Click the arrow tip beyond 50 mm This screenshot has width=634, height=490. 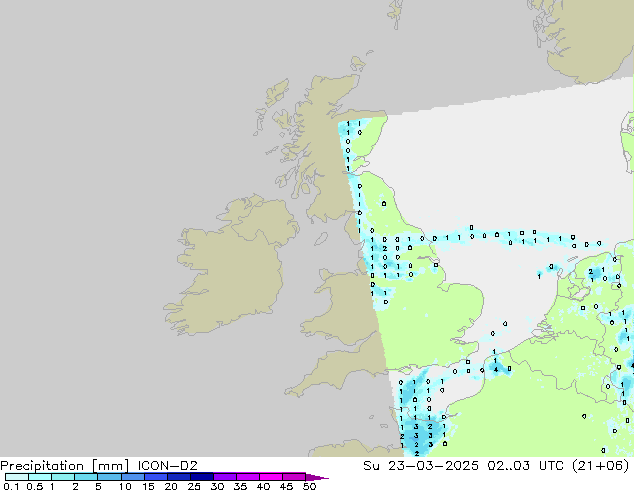tap(317, 477)
